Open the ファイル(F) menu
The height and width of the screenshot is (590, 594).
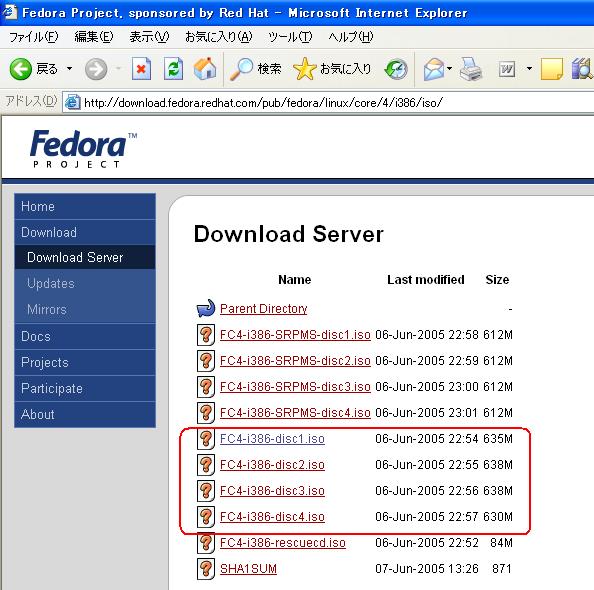(x=33, y=37)
